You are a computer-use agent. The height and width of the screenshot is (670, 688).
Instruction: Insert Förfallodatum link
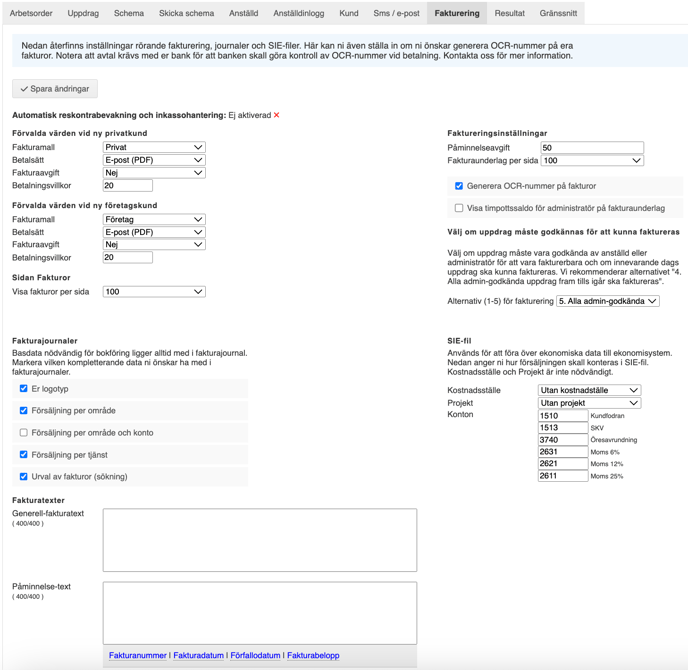[x=255, y=655]
